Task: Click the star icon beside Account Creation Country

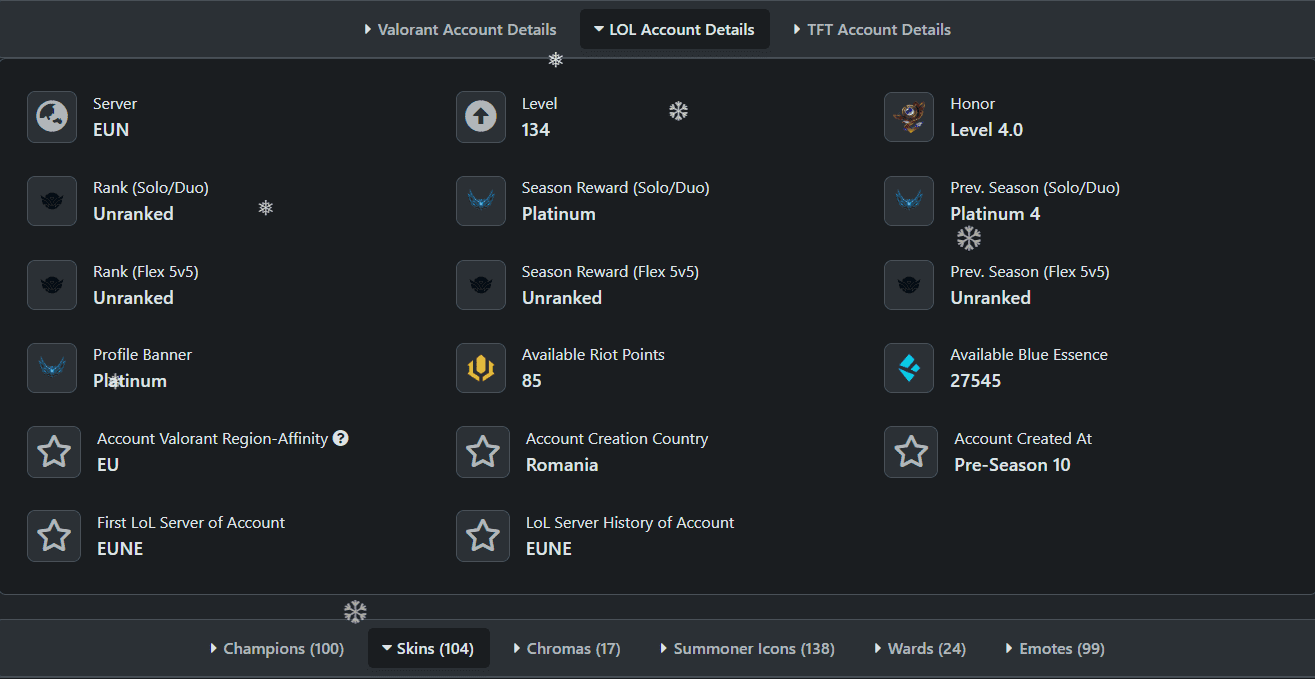Action: click(x=483, y=452)
